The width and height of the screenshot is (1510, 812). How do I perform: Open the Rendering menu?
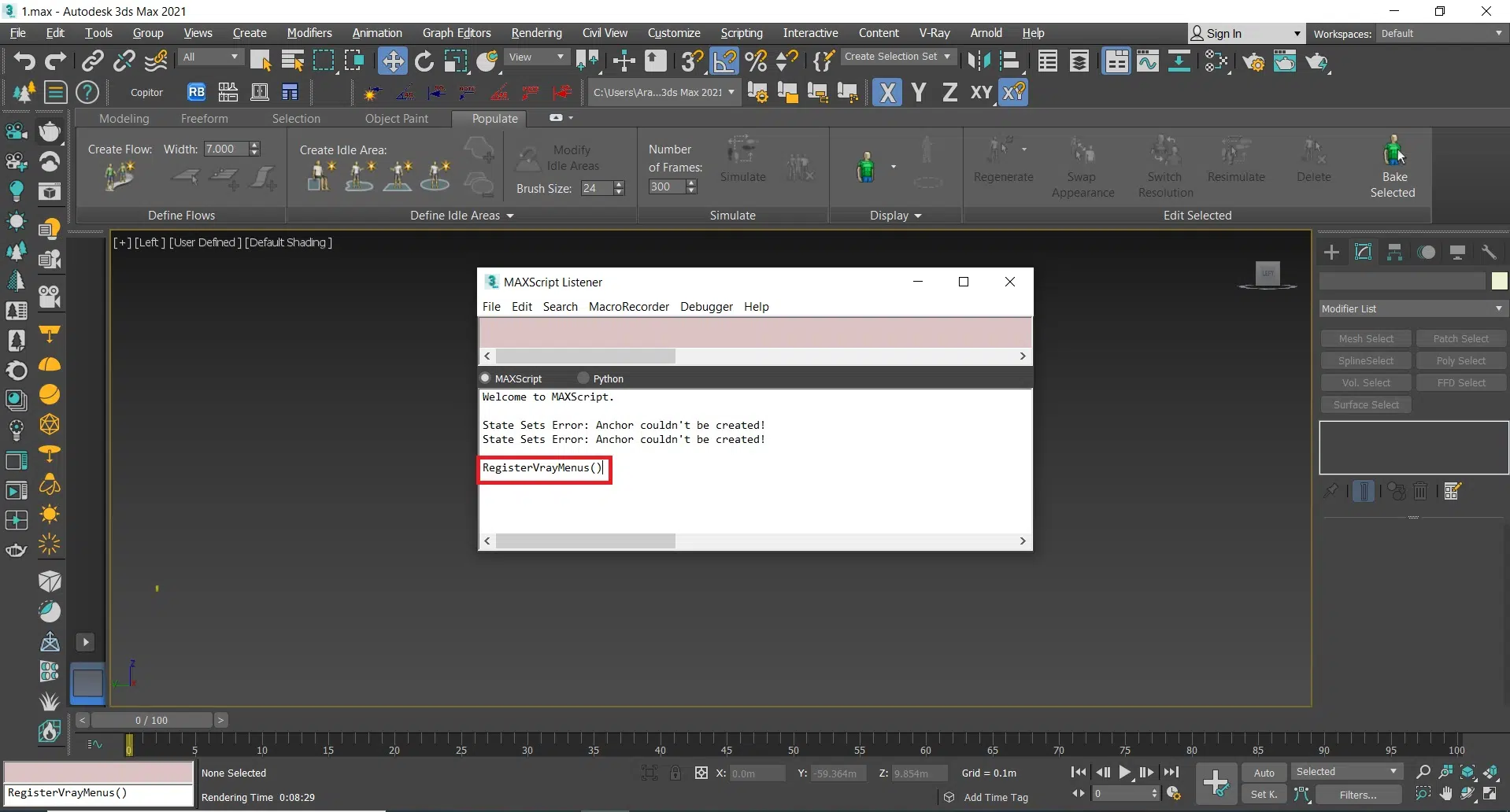[536, 33]
